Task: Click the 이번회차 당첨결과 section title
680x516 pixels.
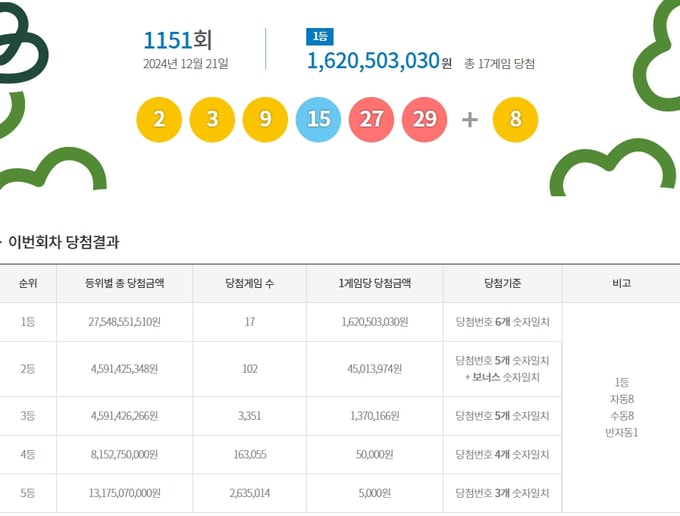Action: 64,242
